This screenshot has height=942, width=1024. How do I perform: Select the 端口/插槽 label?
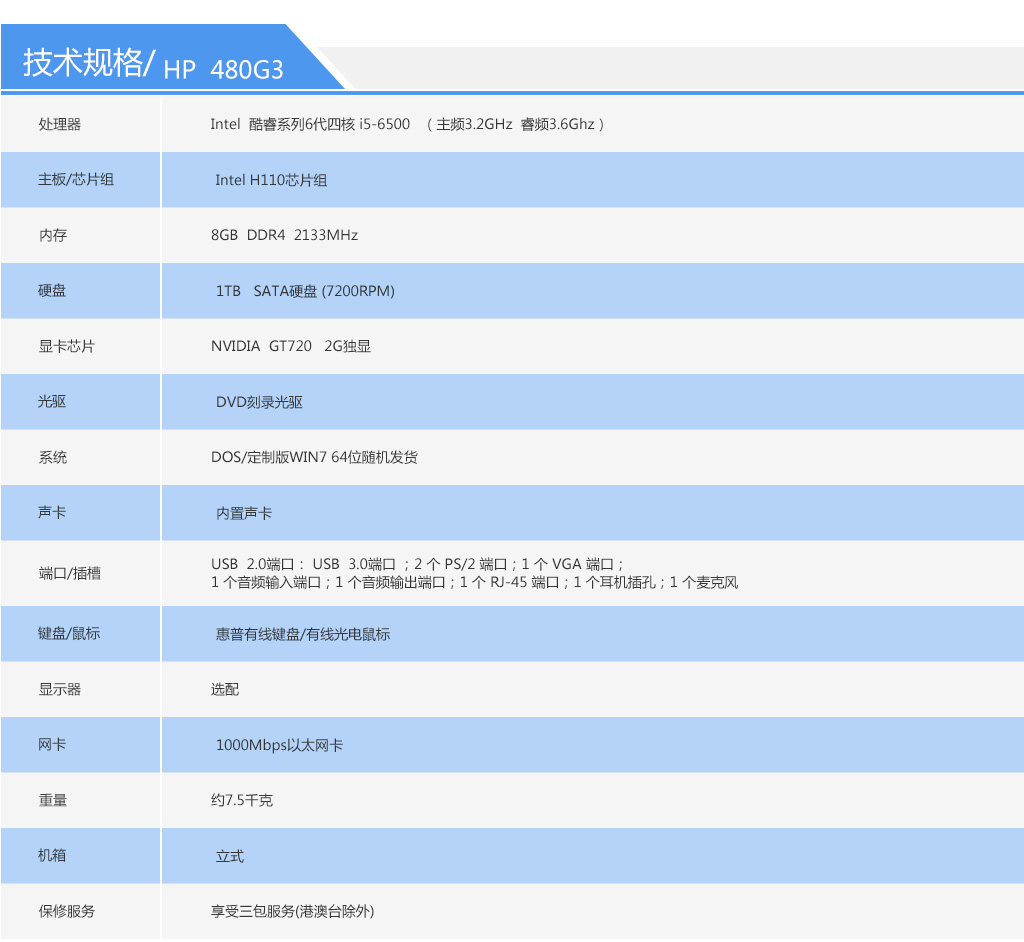coord(70,574)
